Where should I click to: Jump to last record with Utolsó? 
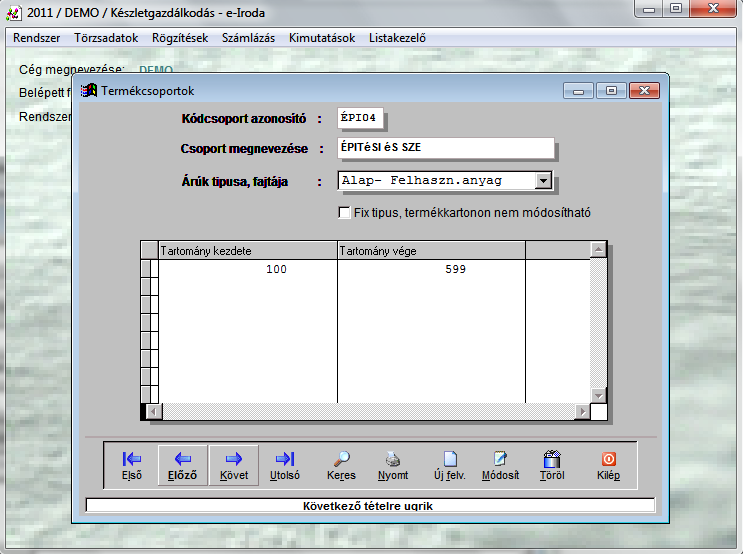pyautogui.click(x=285, y=465)
